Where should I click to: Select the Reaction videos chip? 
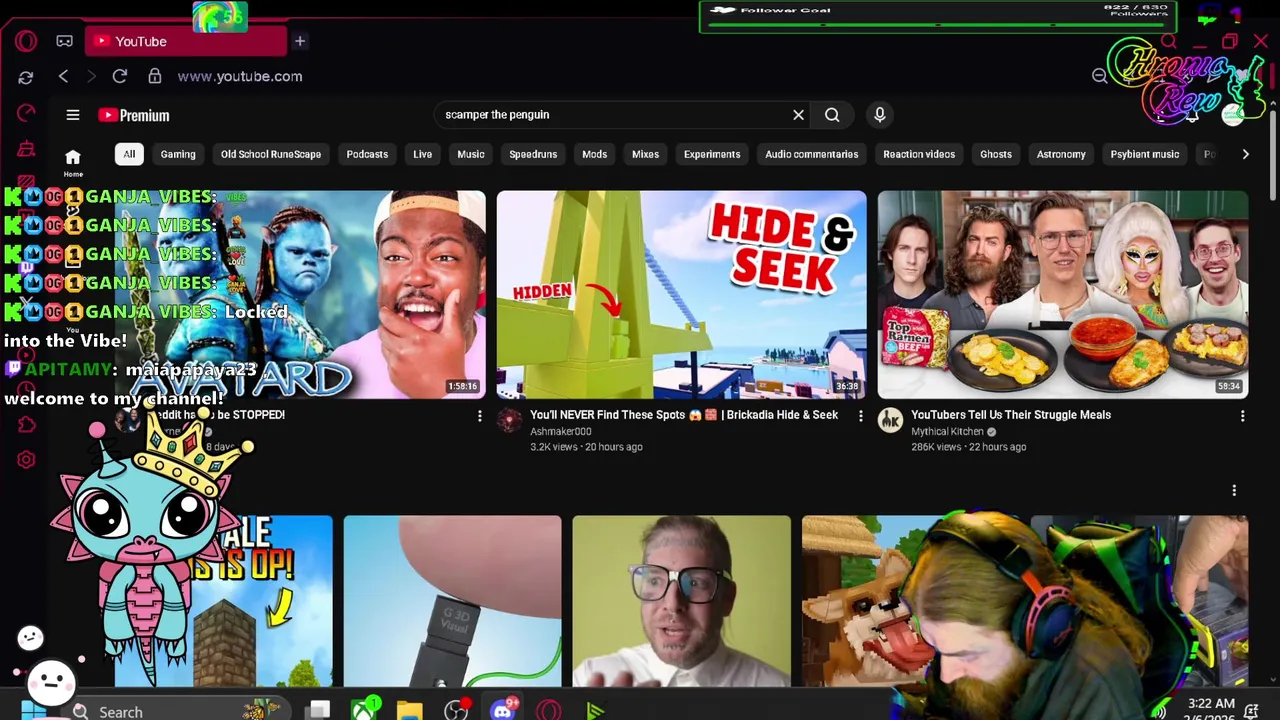click(919, 154)
